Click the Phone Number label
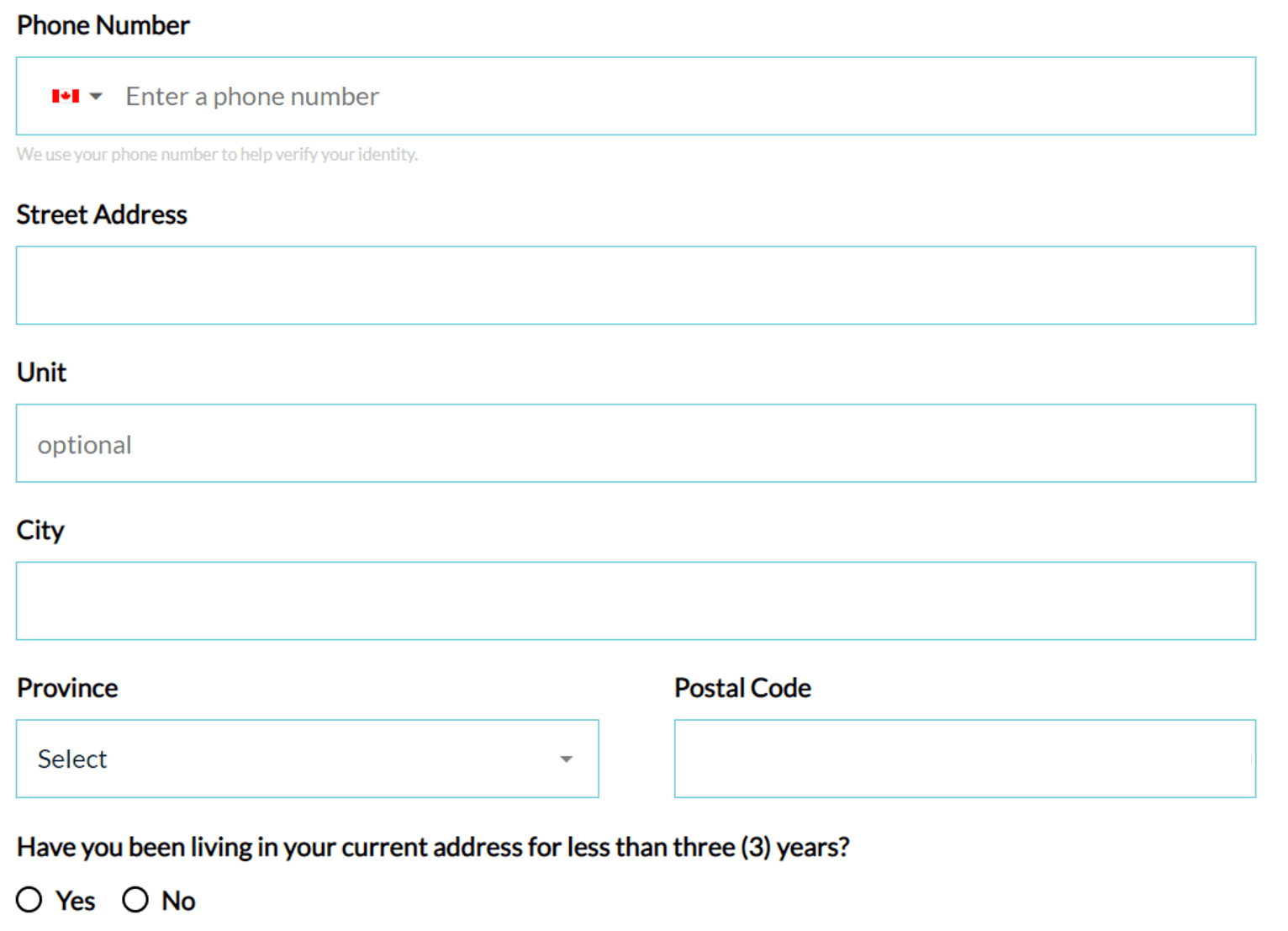1288x931 pixels. coord(103,25)
